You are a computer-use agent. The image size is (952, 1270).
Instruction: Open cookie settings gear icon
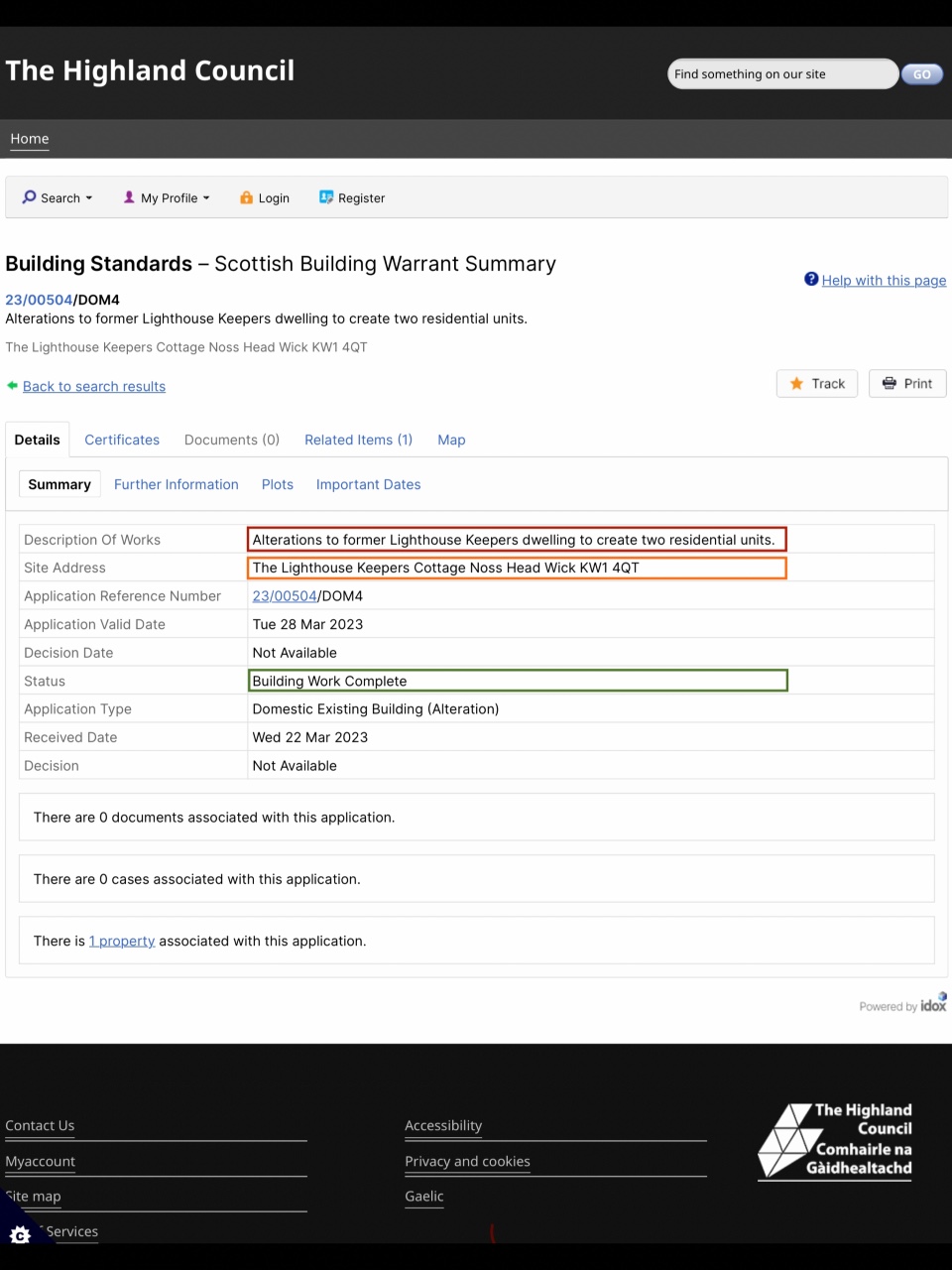(x=20, y=1235)
